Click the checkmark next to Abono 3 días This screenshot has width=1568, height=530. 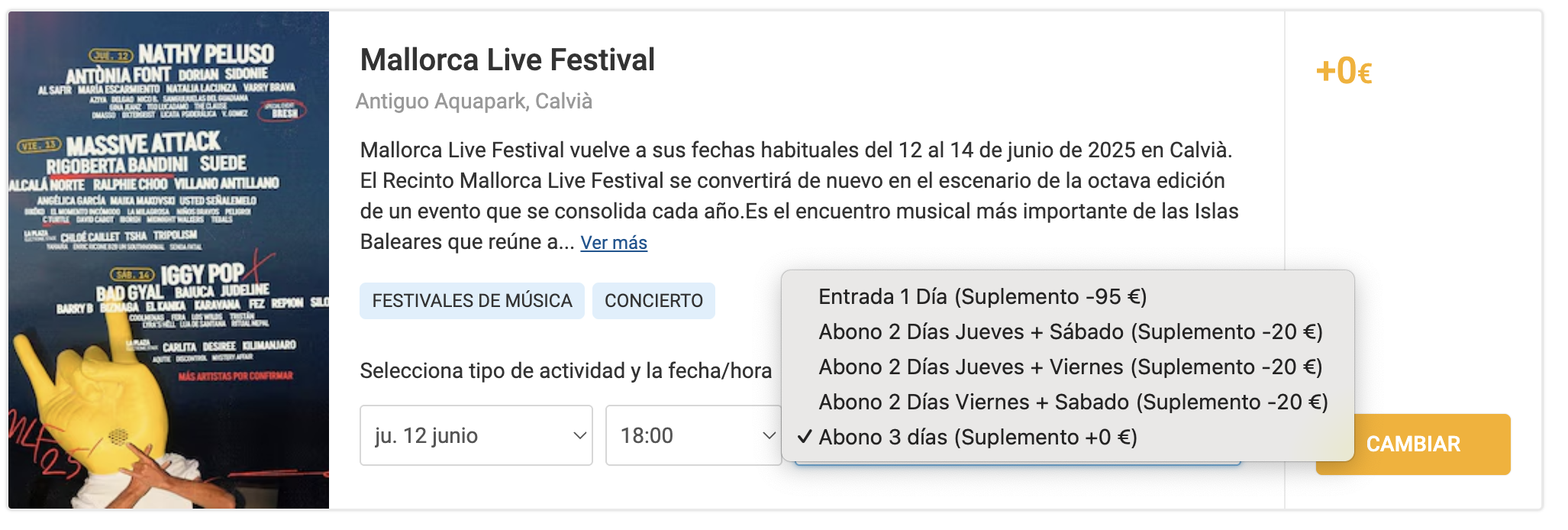click(x=804, y=437)
